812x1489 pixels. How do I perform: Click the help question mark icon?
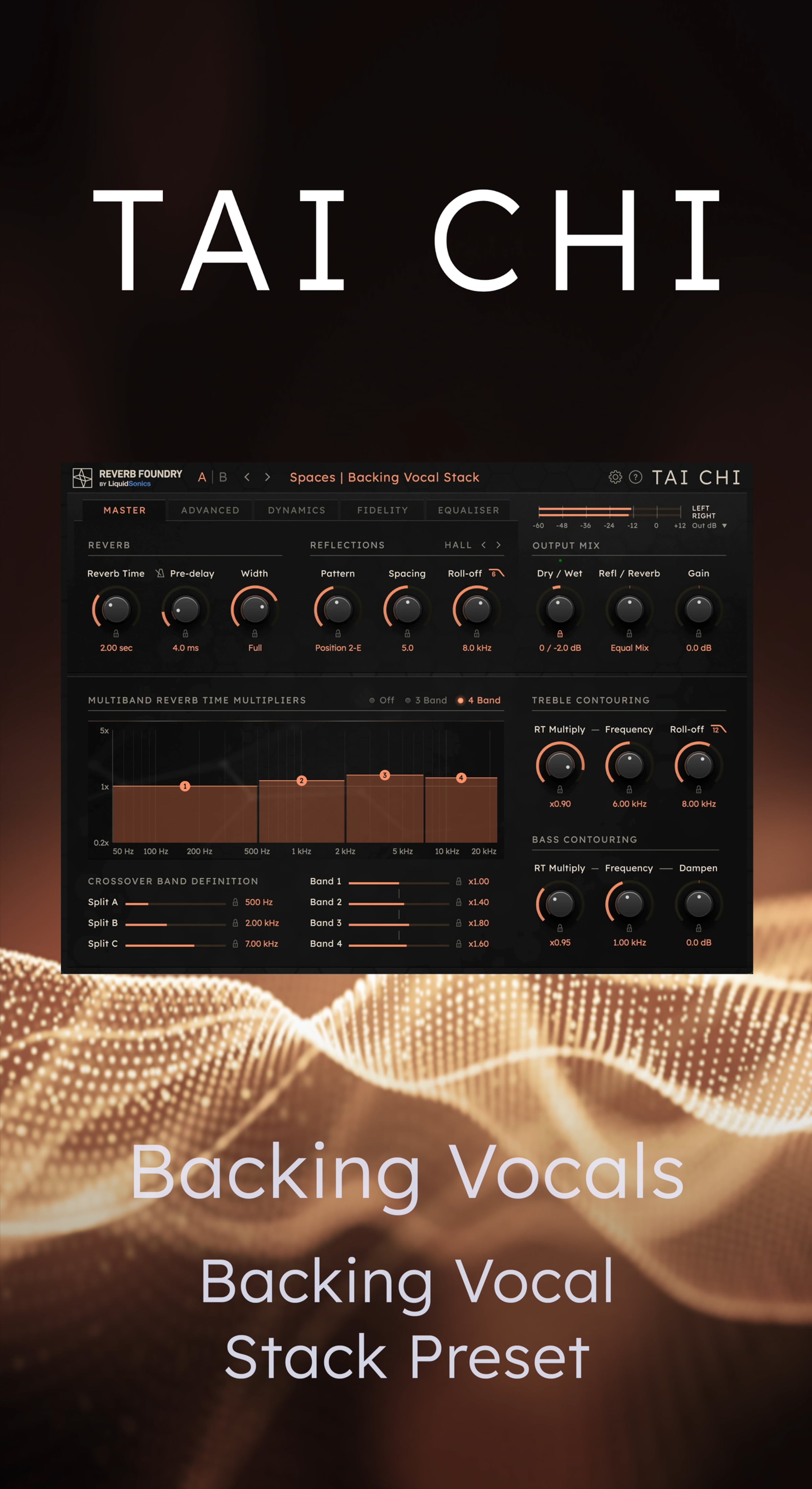[x=635, y=477]
